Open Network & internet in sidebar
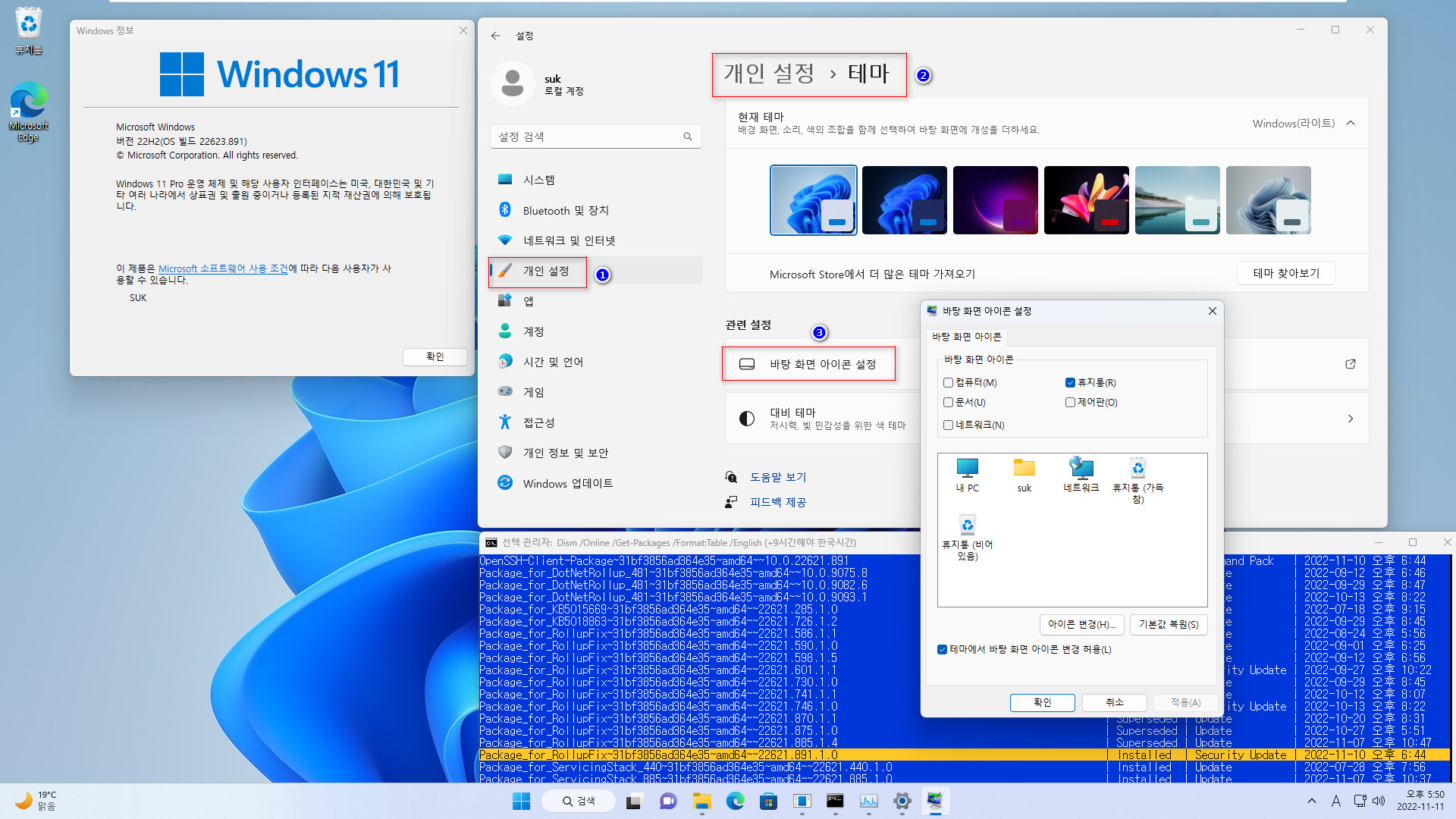Screen dimensions: 1456x819 (x=595, y=240)
